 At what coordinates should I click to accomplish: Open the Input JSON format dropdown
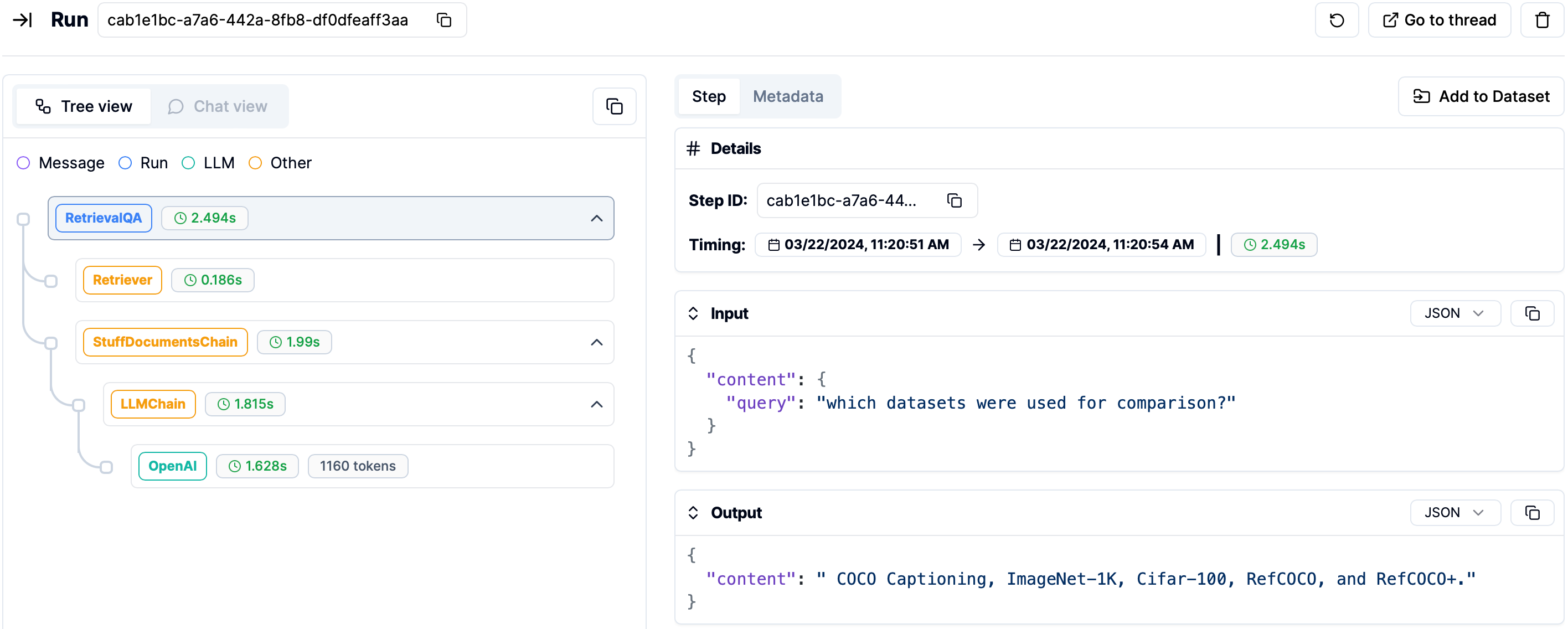coord(1454,313)
